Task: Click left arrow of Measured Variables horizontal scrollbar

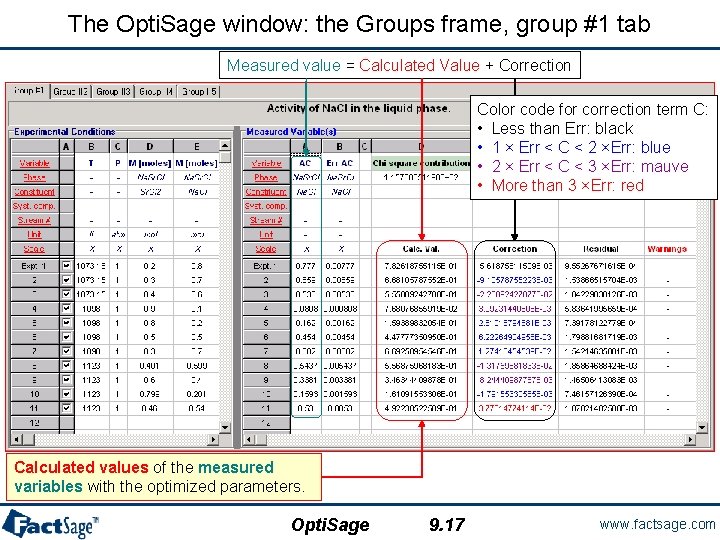Action: click(248, 439)
